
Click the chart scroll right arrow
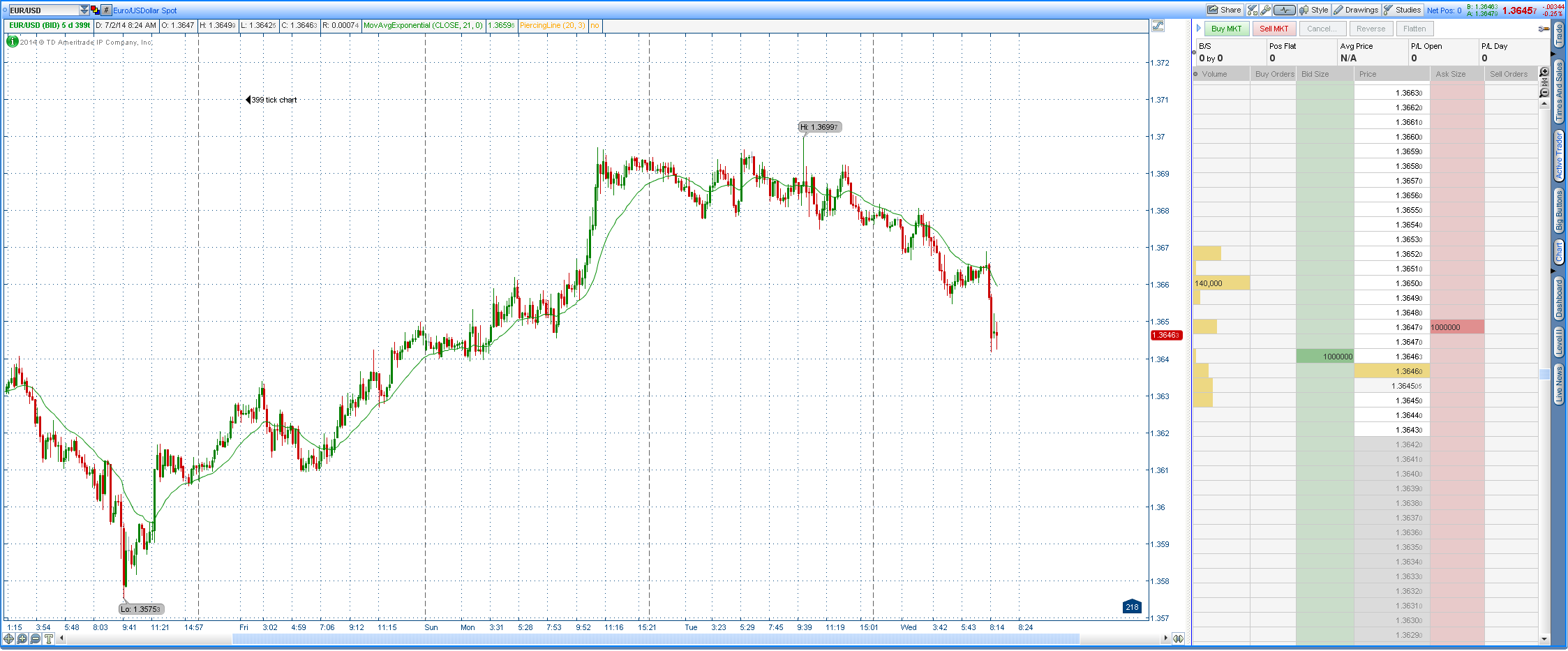coord(1165,638)
